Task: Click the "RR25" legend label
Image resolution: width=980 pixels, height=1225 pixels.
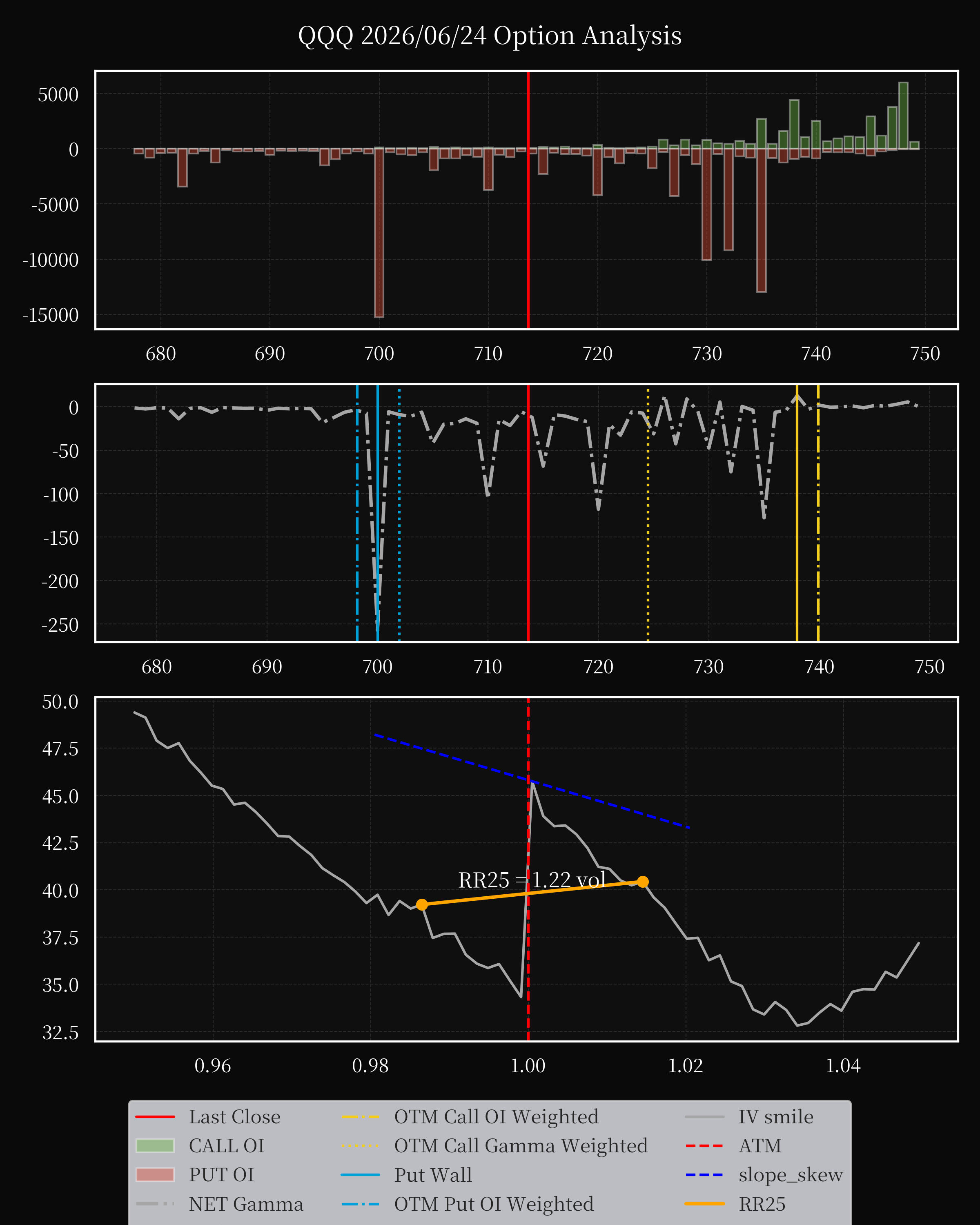Action: pos(762,1203)
